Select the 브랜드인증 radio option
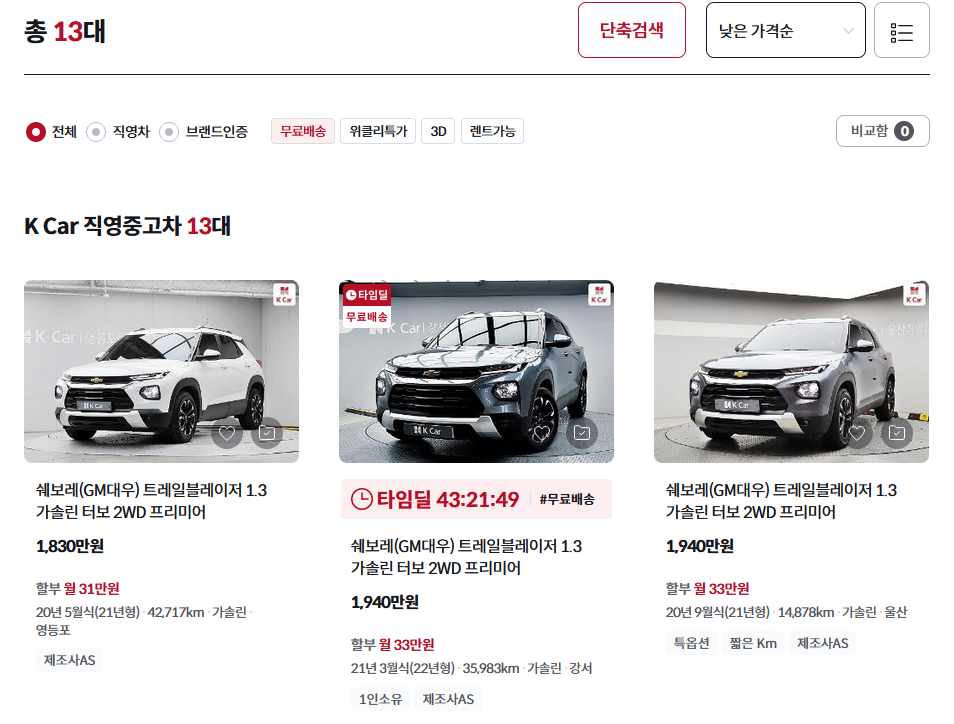Viewport: 954px width, 724px height. [x=169, y=131]
